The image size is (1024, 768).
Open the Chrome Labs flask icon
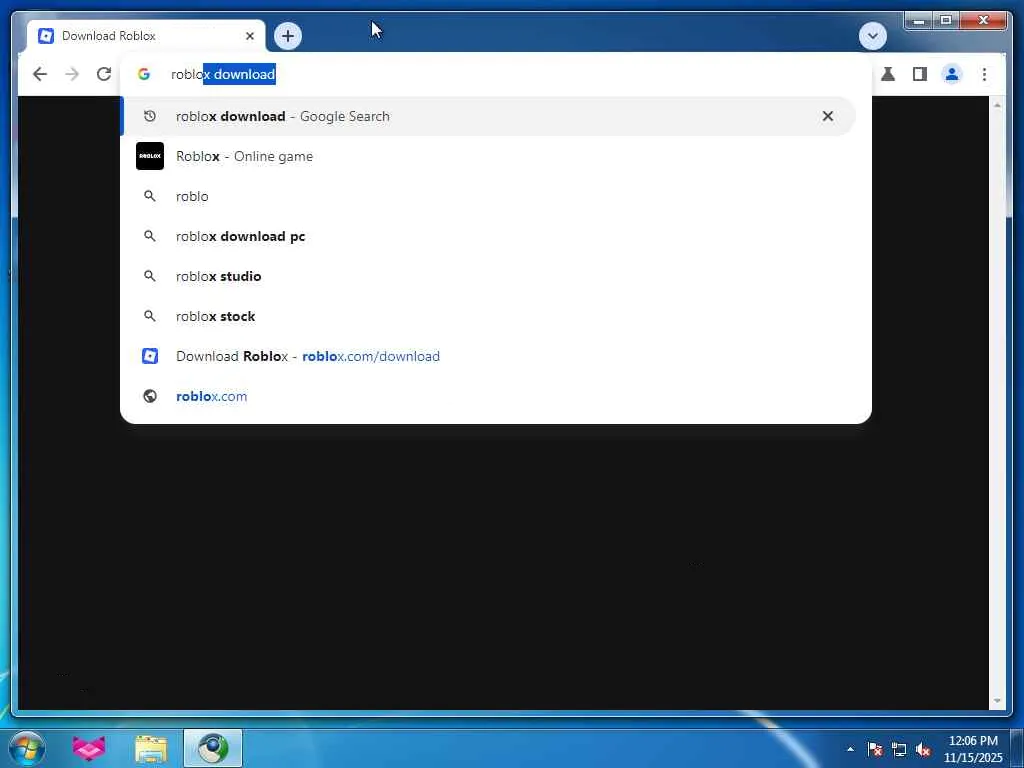888,74
